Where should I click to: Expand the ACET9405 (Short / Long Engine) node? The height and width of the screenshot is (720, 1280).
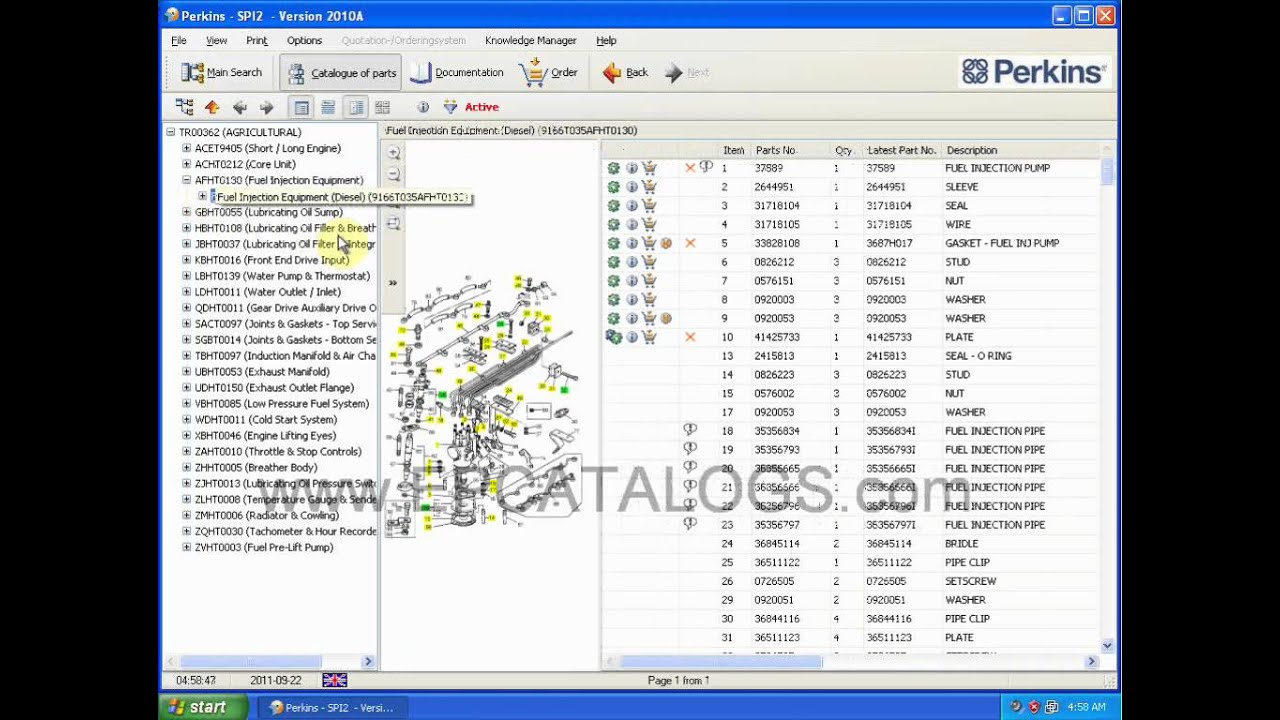(x=186, y=148)
